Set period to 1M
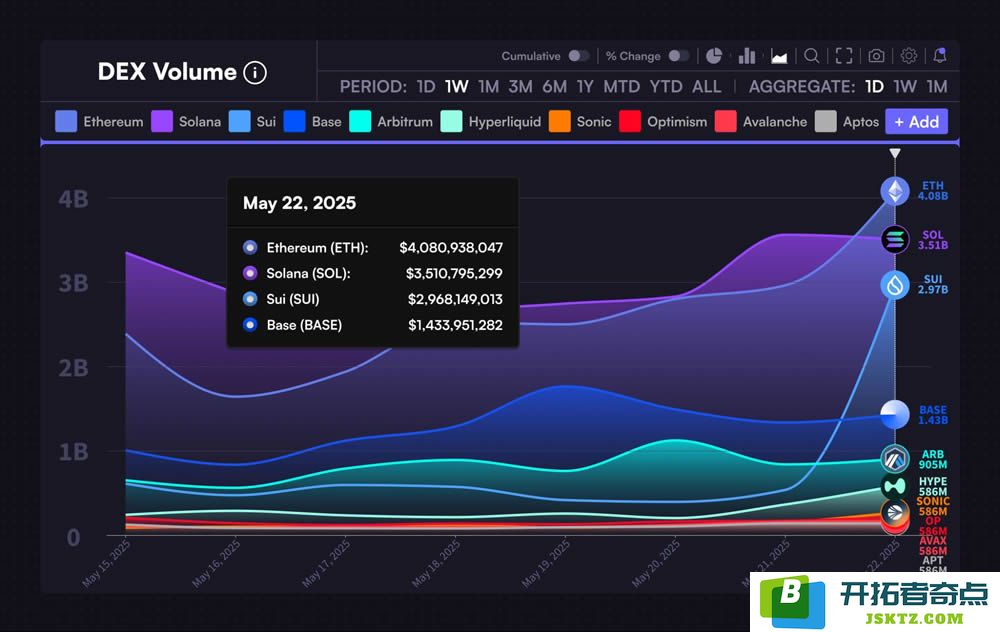The image size is (1000, 632). coord(489,87)
